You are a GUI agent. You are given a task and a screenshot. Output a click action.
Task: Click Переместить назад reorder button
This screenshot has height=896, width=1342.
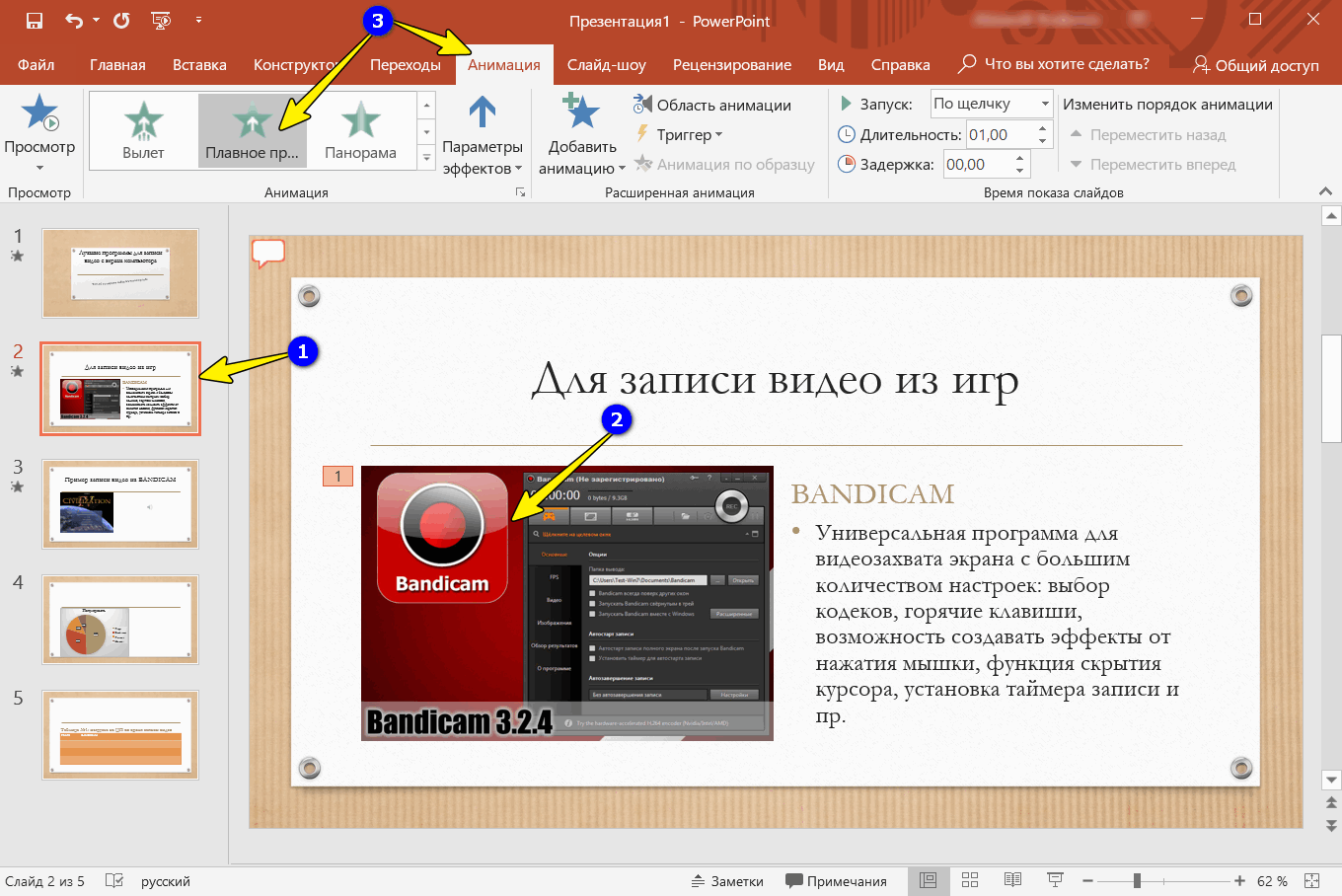[x=1148, y=134]
